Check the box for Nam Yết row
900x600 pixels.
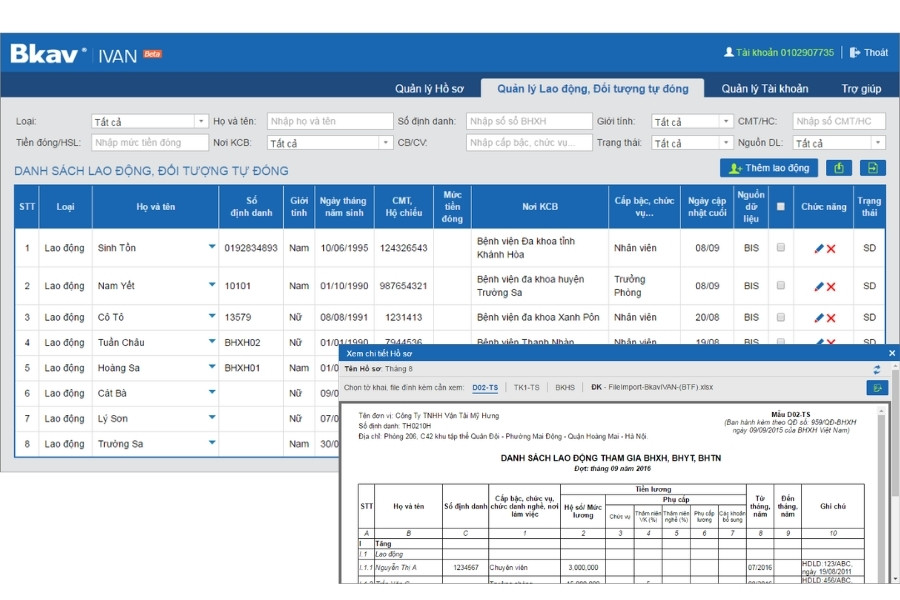coord(781,285)
